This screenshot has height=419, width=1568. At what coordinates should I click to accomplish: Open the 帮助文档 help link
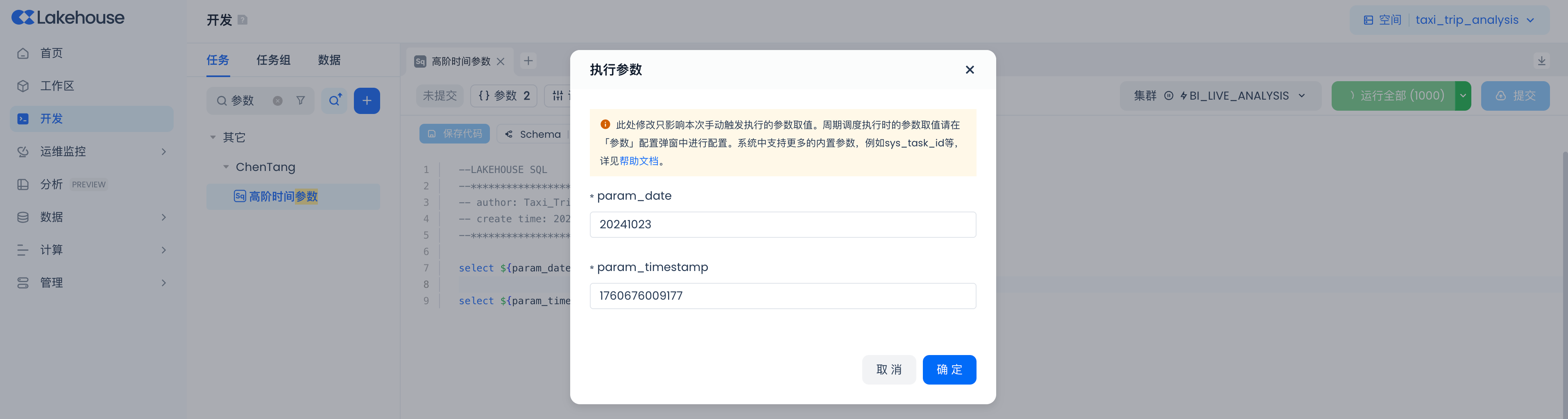[x=639, y=161]
